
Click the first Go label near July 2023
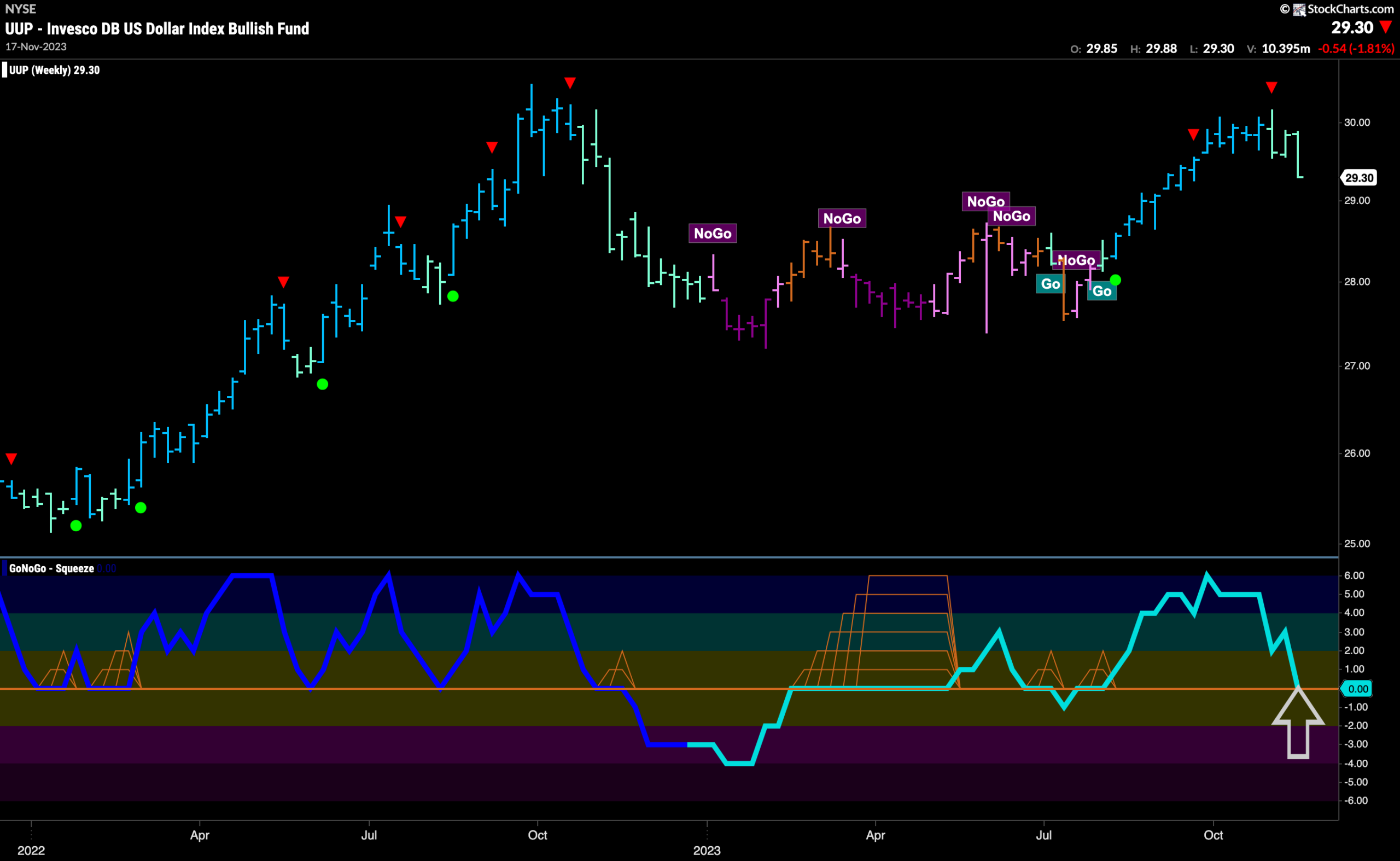[1051, 283]
